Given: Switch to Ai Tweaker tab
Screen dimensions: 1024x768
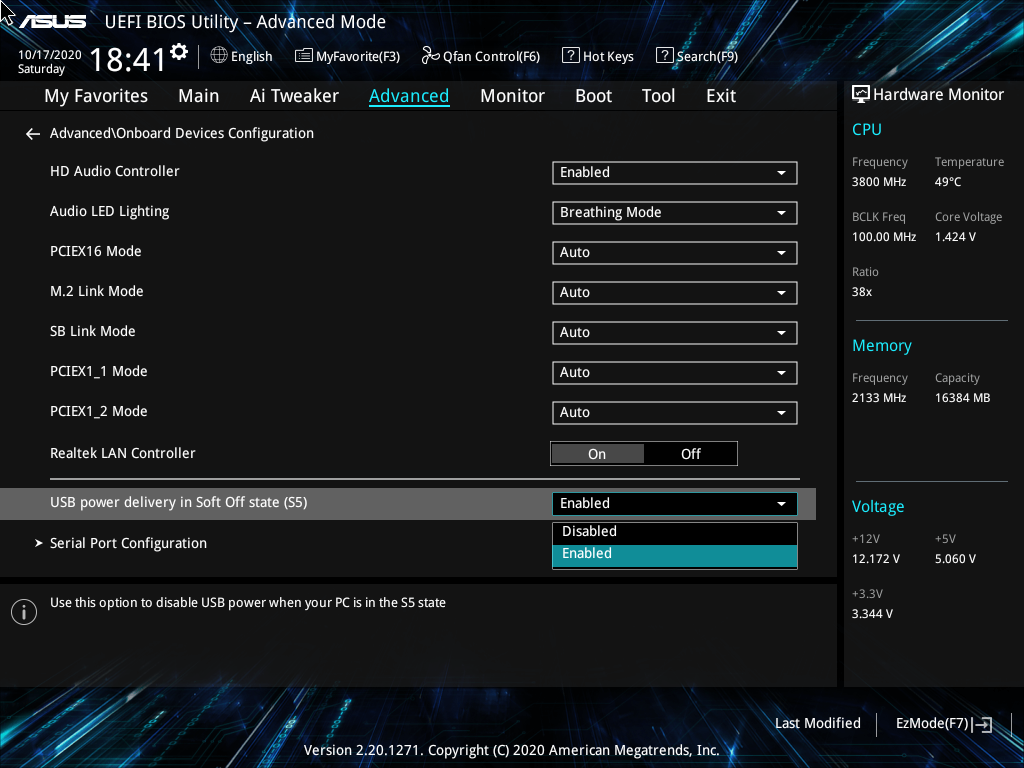Looking at the screenshot, I should point(294,96).
